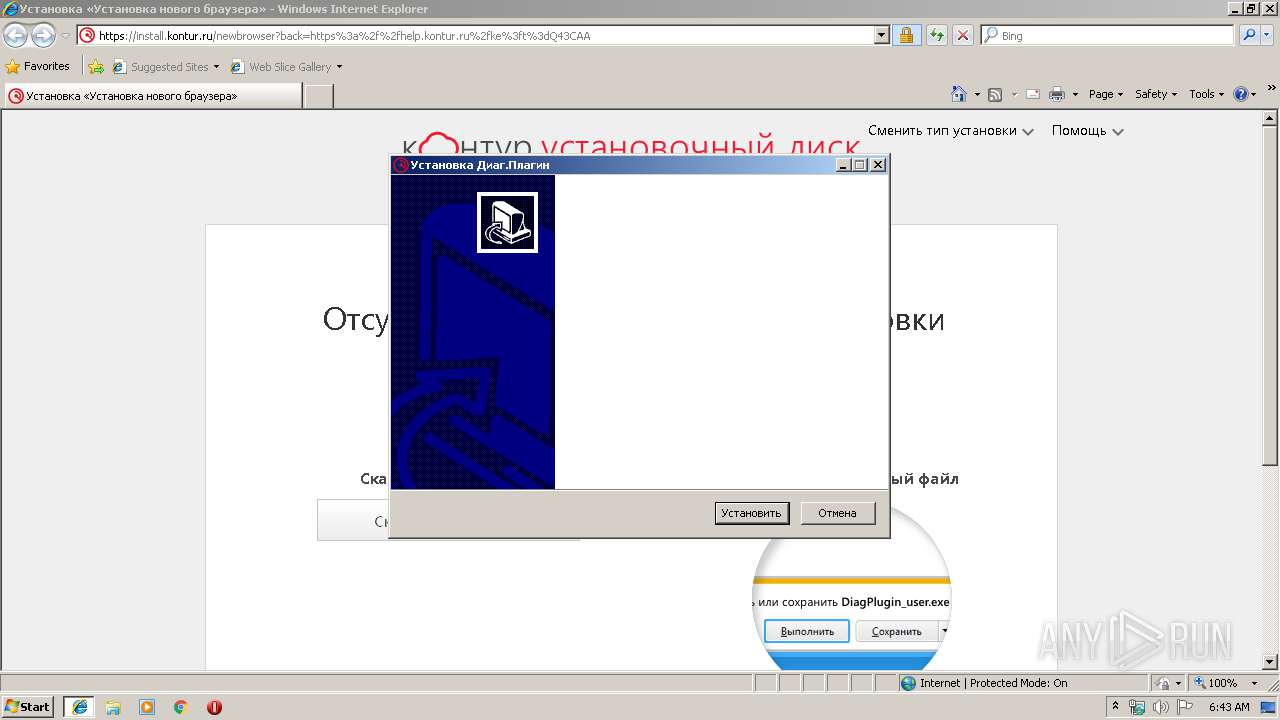This screenshot has width=1280, height=720.
Task: Expand the Print icon dropdown arrow
Action: tap(1075, 94)
